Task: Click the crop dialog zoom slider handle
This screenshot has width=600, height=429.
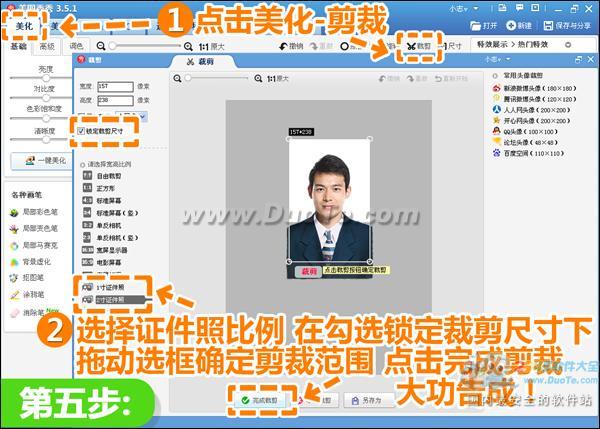Action: (188, 78)
